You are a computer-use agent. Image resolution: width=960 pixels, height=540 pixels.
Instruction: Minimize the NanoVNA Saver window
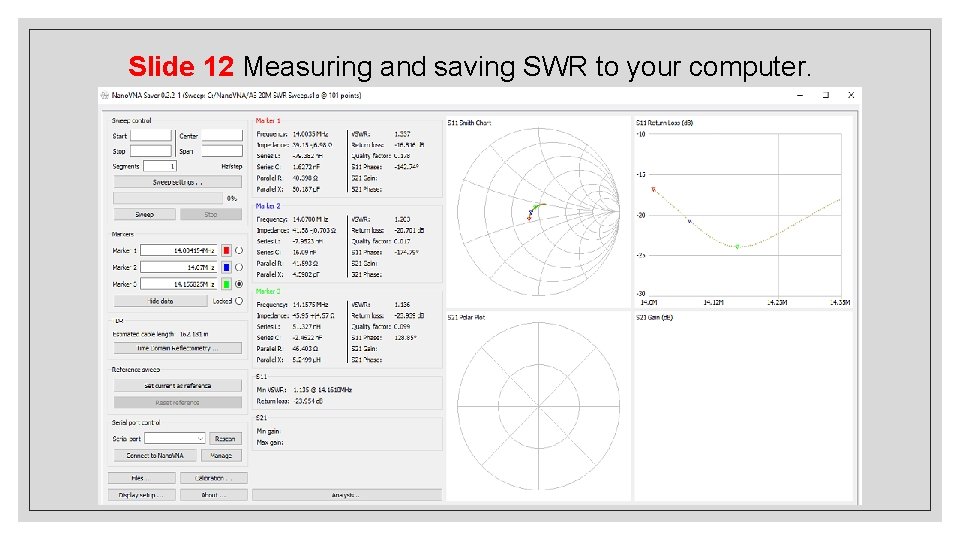pos(800,96)
